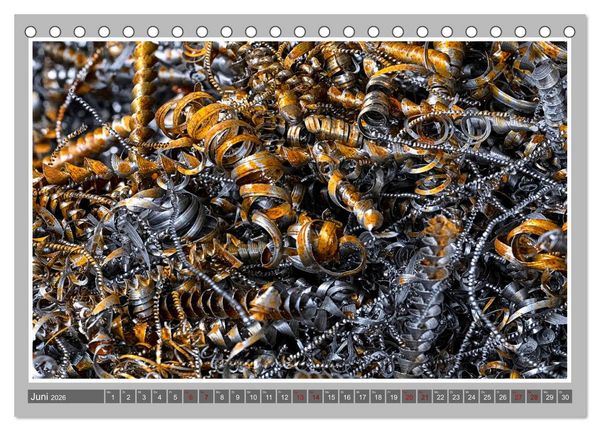Select day 5 in the calendar strip

(x=175, y=397)
